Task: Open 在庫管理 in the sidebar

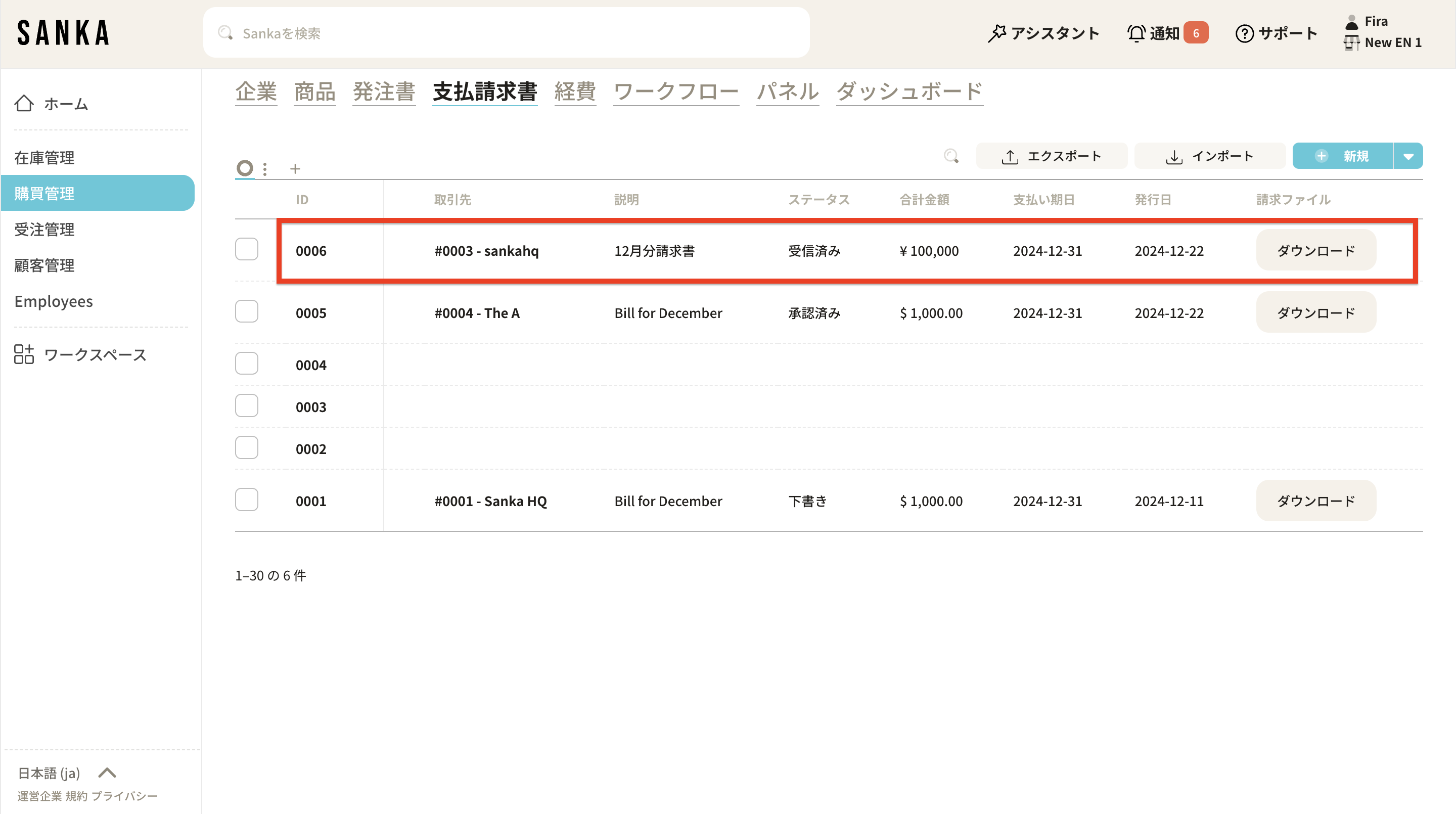Action: coord(44,158)
